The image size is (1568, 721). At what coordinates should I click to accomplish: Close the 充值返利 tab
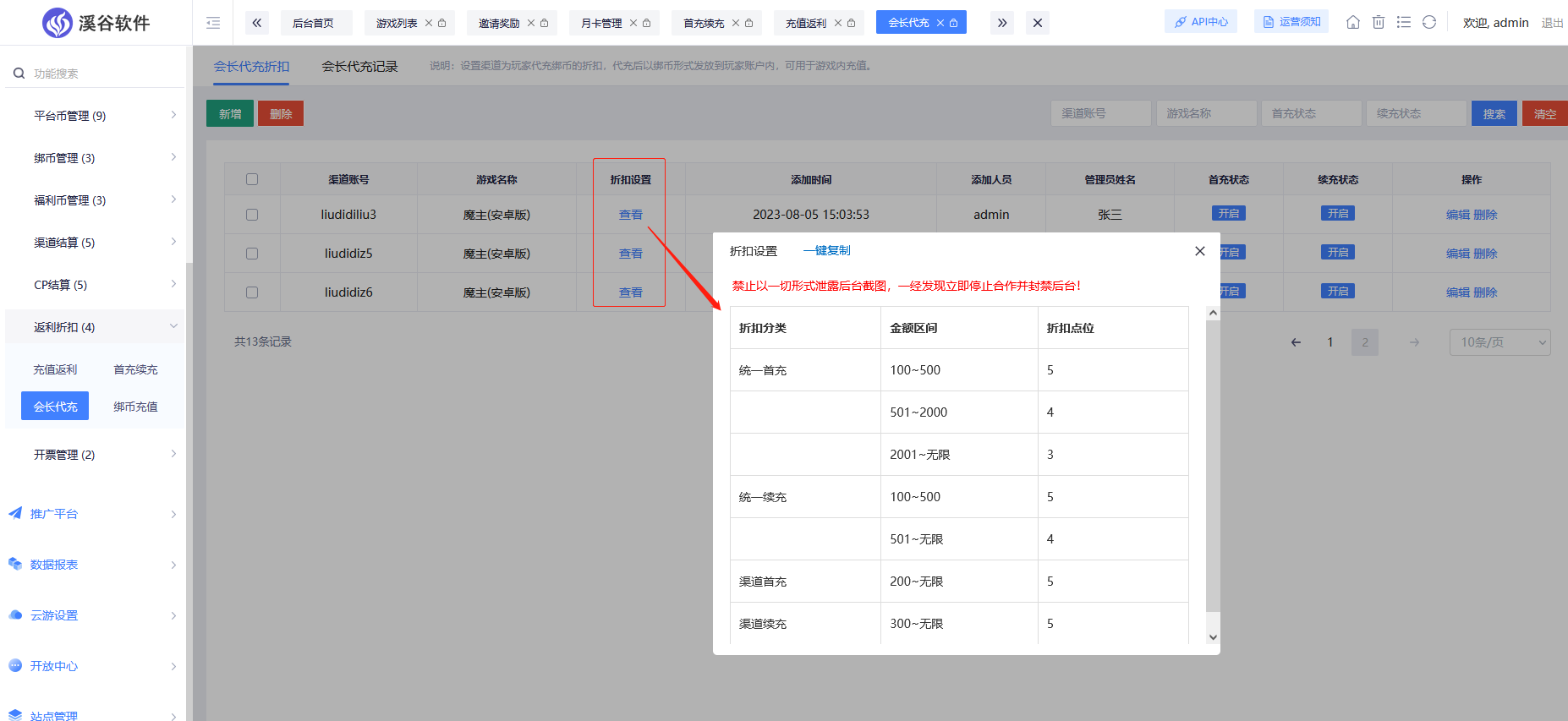838,23
